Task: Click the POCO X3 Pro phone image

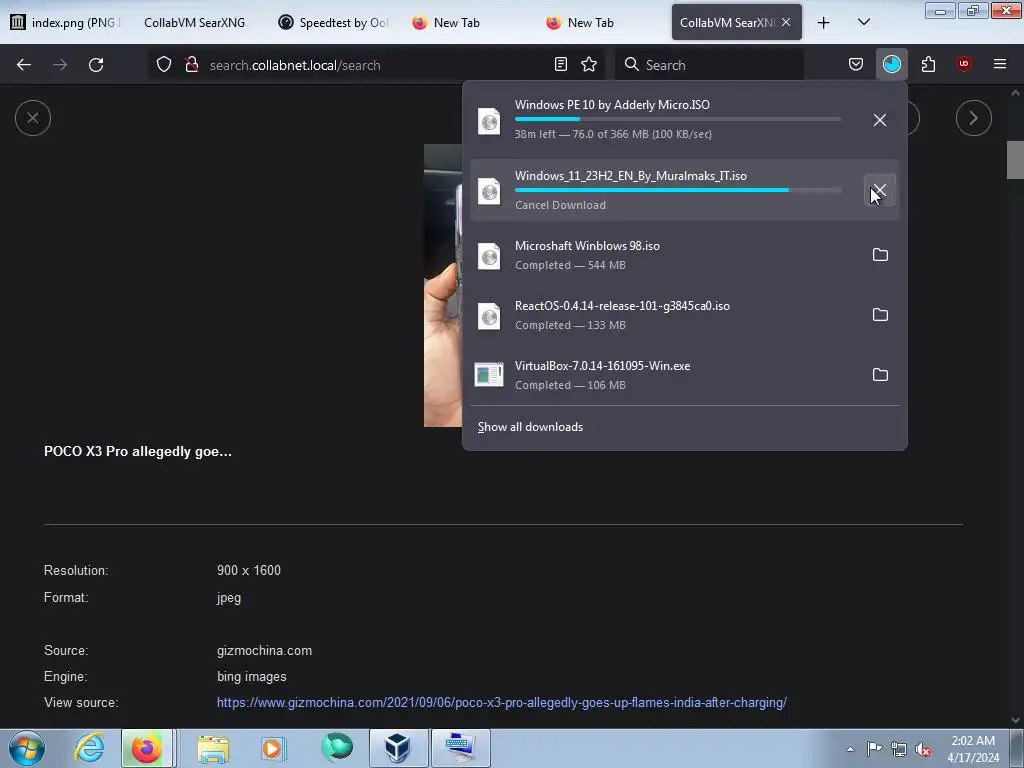Action: click(443, 285)
